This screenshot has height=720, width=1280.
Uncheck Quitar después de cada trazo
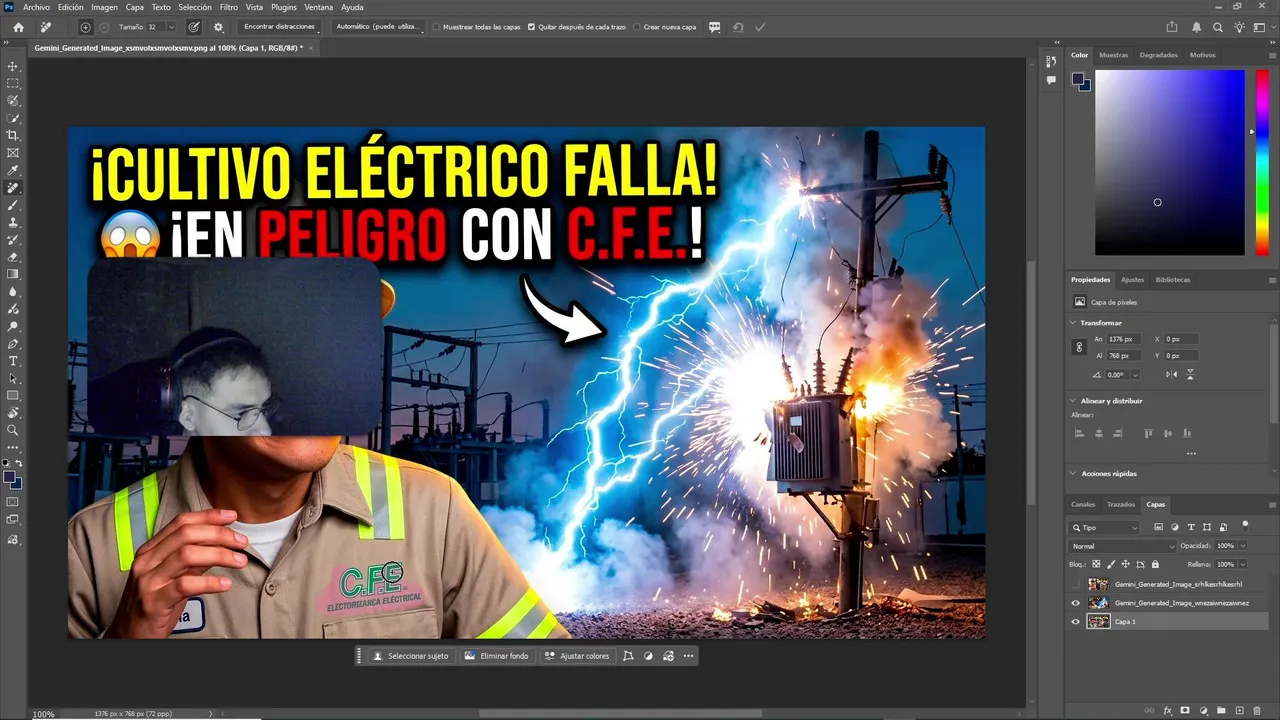[x=531, y=27]
